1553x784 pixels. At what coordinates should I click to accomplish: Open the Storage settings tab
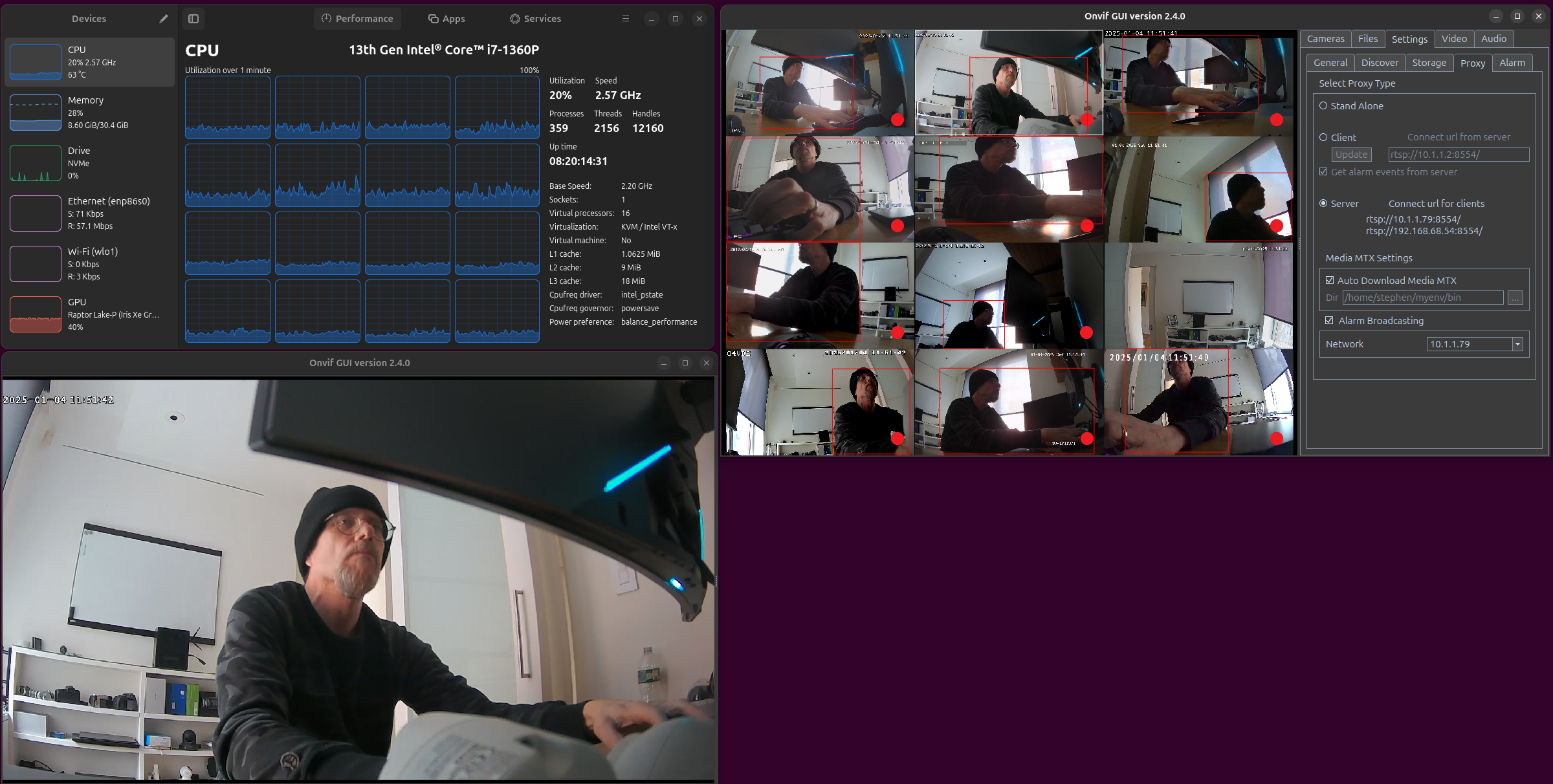[x=1429, y=63]
